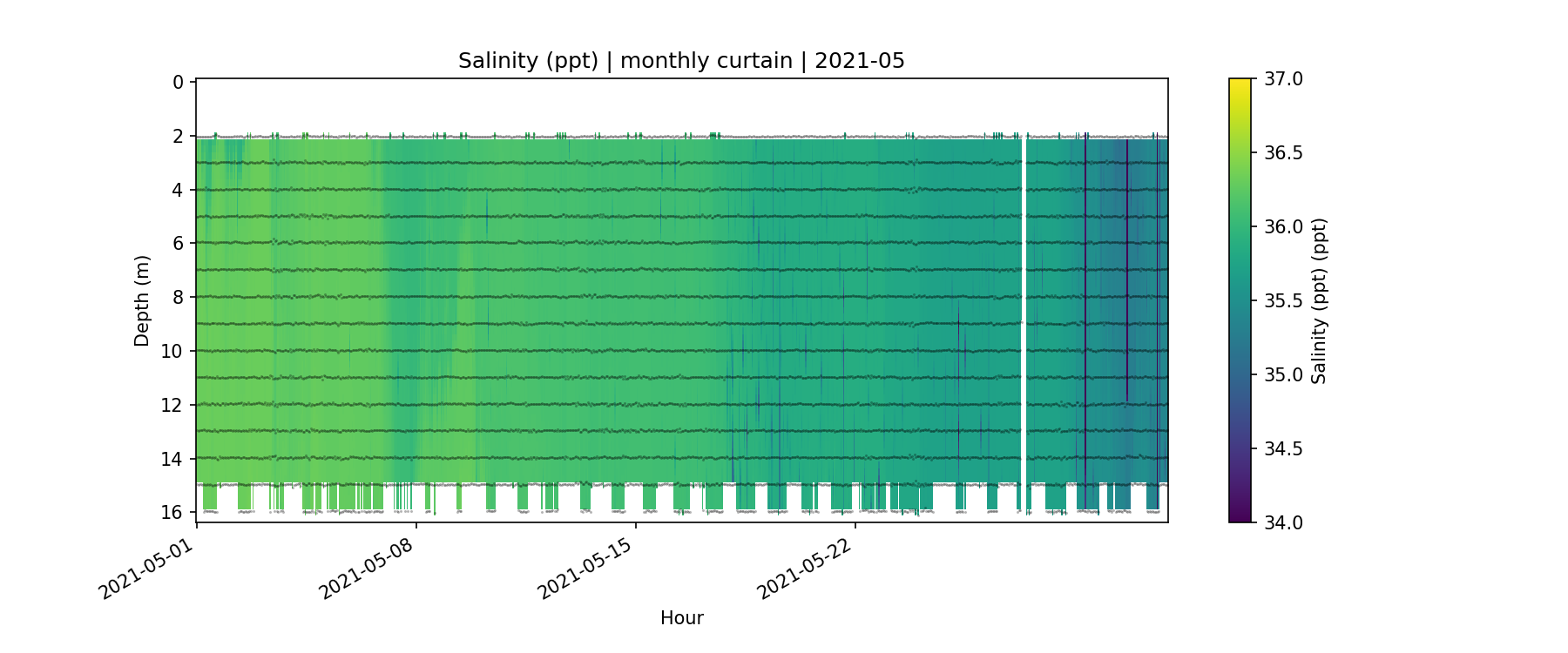Click the dark purple bottom of the colorbar
This screenshot has width=1568, height=653.
click(x=1240, y=517)
